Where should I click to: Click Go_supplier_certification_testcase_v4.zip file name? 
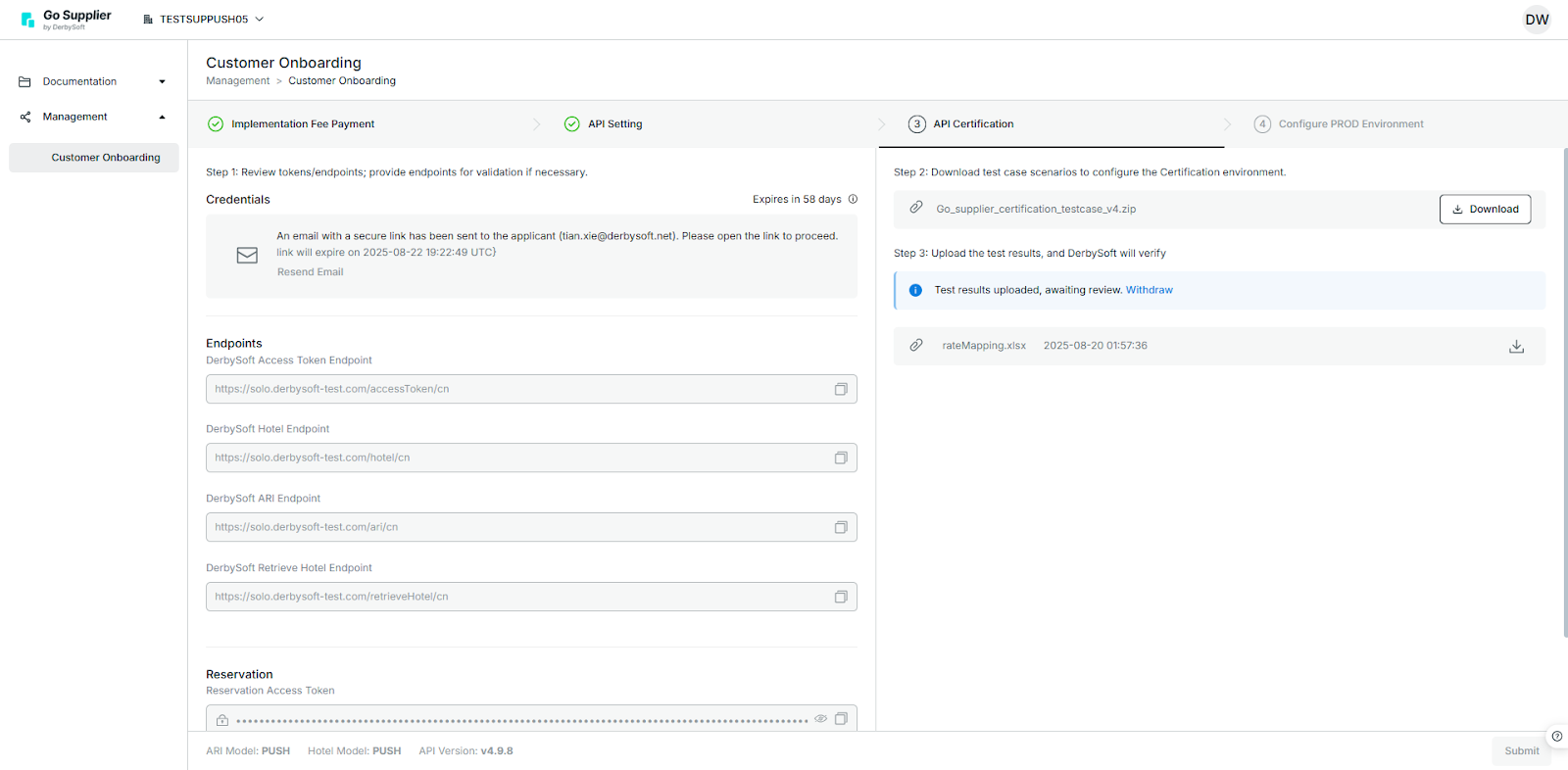(1036, 209)
